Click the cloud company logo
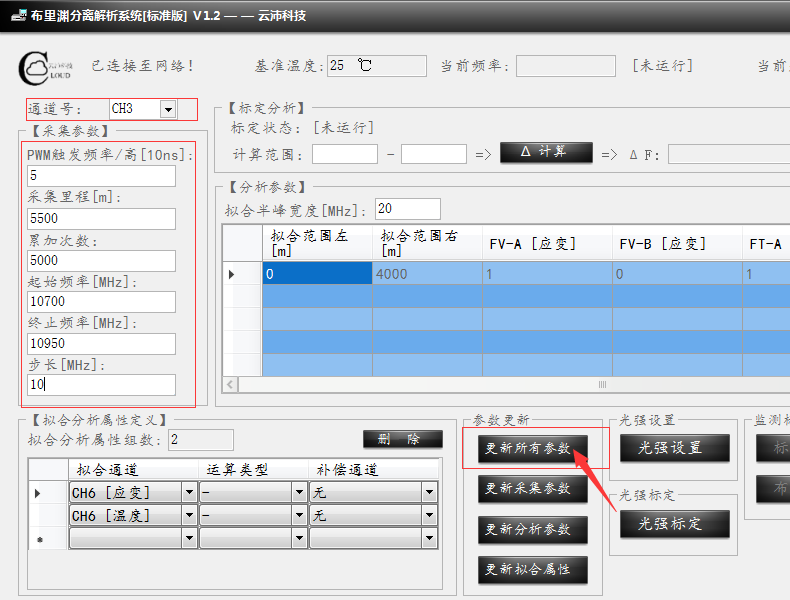The height and width of the screenshot is (600, 790). click(x=45, y=68)
